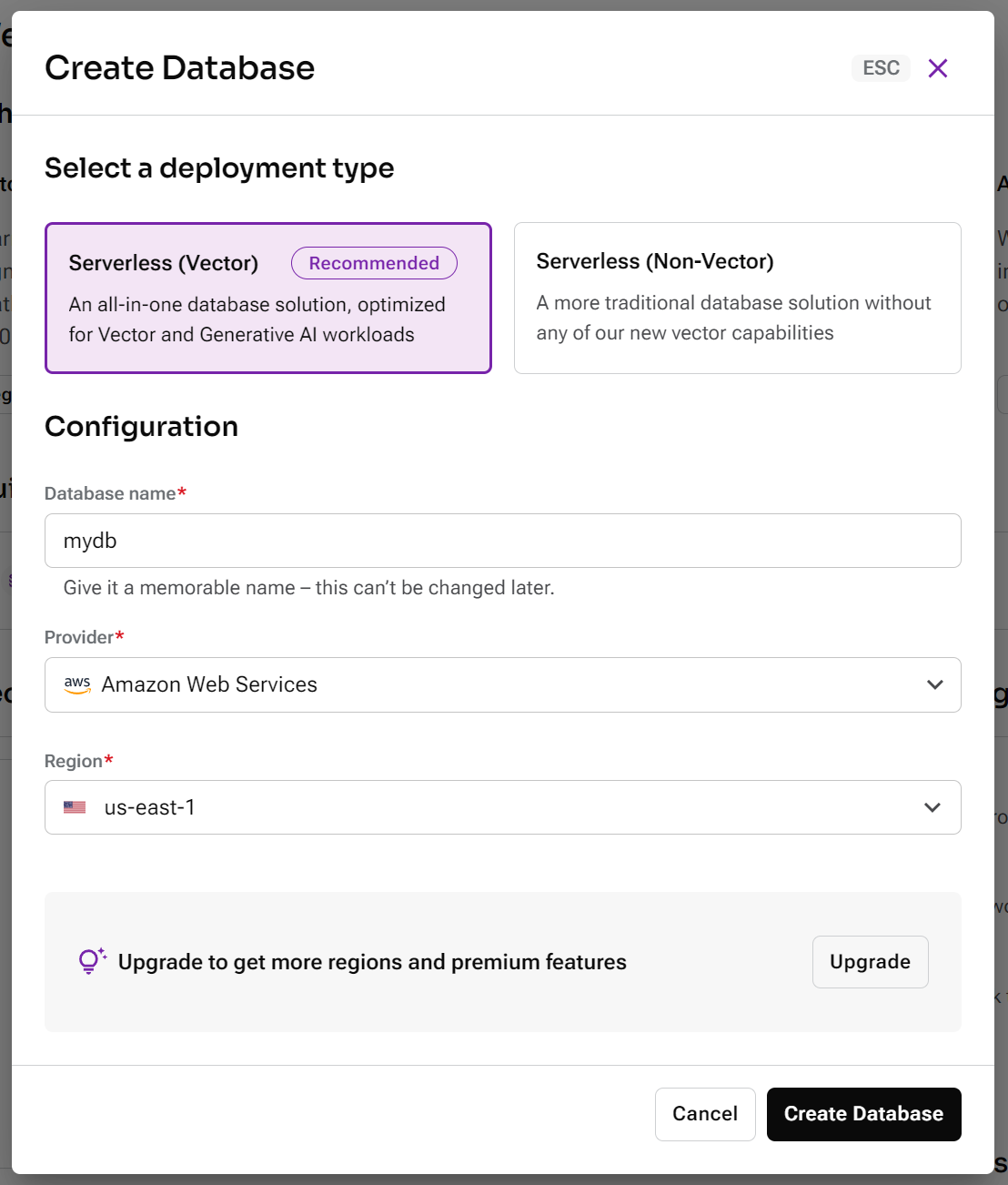Expand Region list using chevron arrow

click(x=932, y=807)
